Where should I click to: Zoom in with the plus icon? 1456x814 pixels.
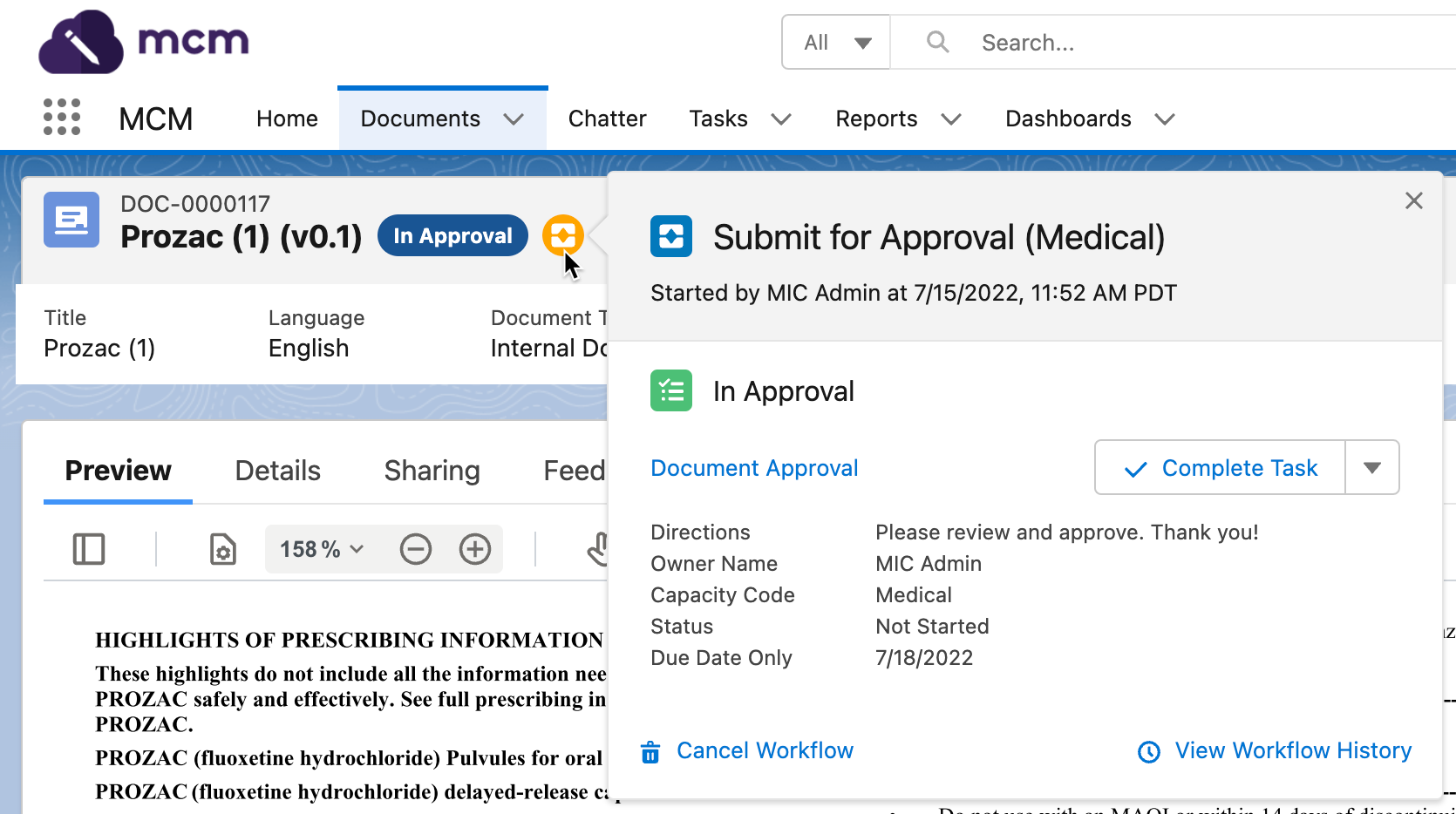point(475,550)
